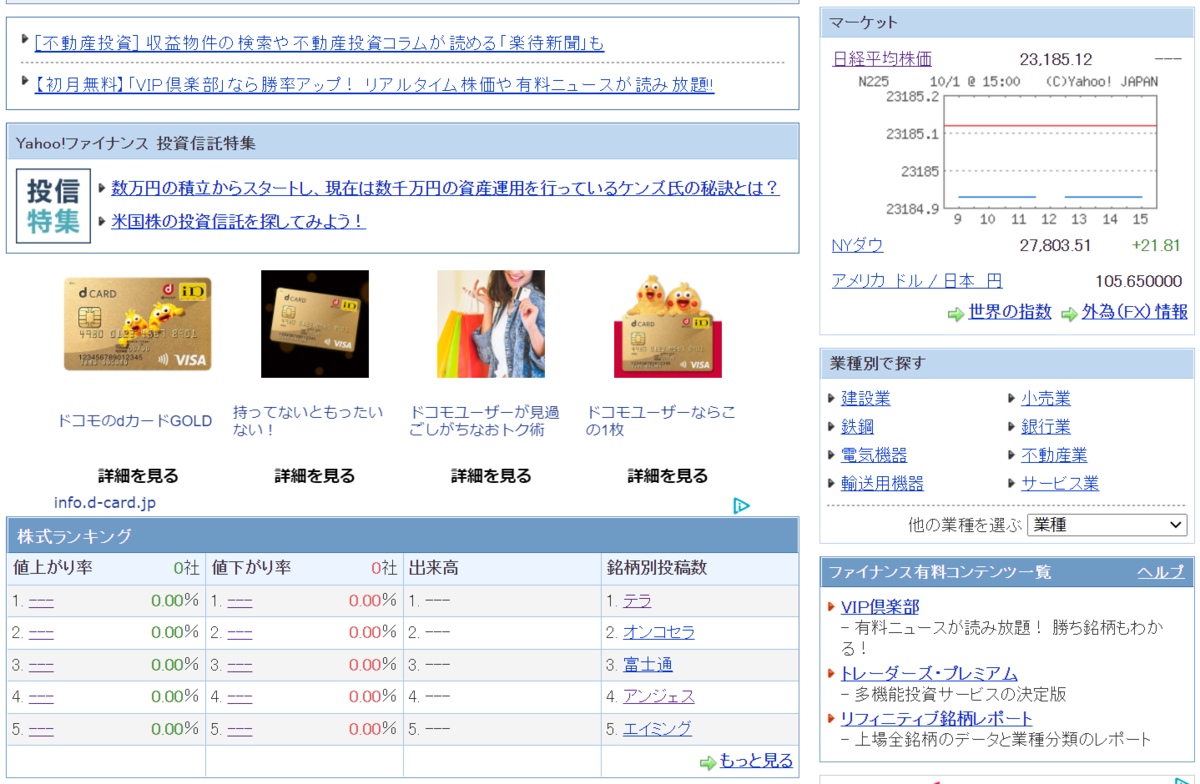Click the blue arrow bullet beside 建設業
1200x784 pixels.
831,398
